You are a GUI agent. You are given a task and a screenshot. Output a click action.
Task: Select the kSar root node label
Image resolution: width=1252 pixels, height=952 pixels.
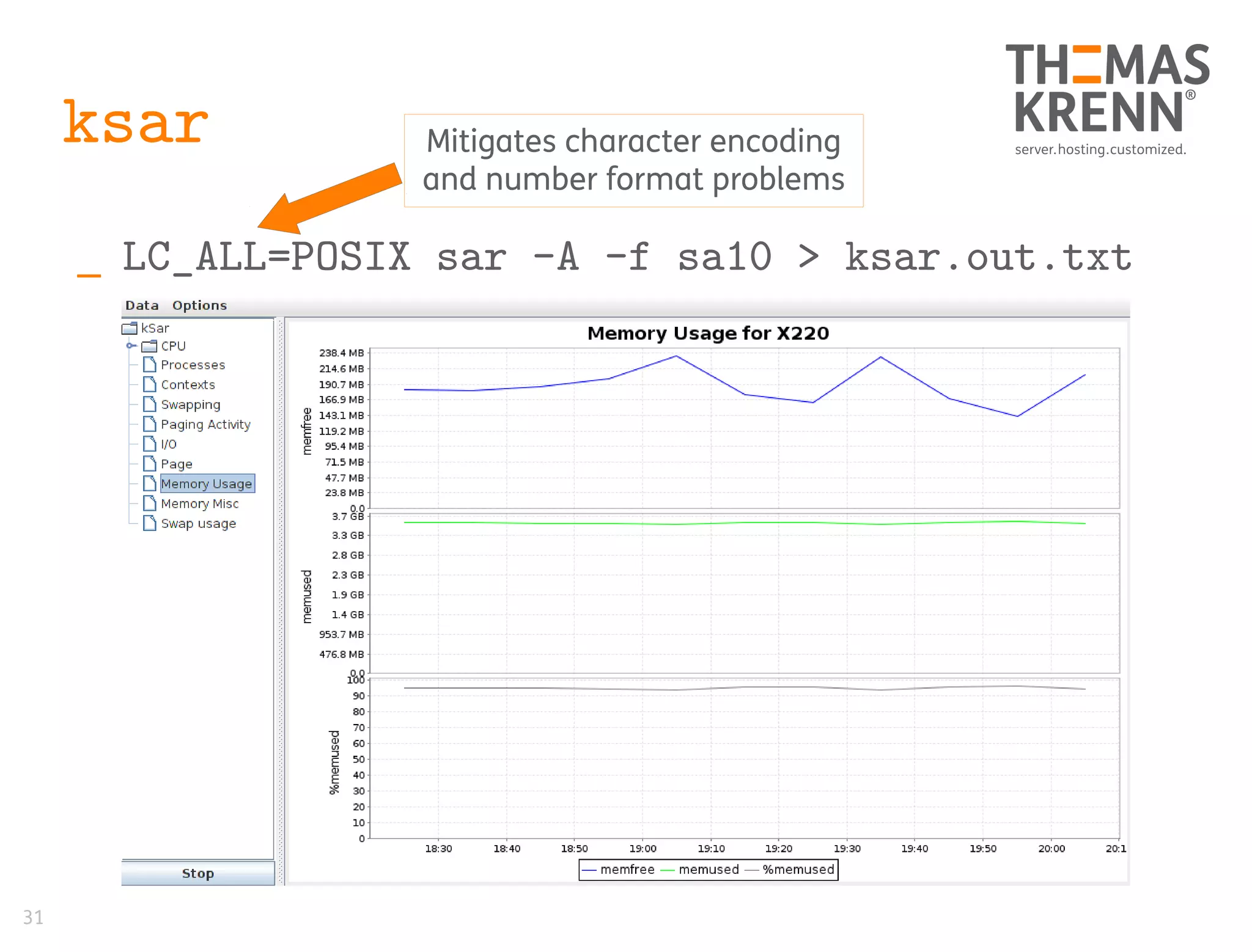pyautogui.click(x=155, y=329)
